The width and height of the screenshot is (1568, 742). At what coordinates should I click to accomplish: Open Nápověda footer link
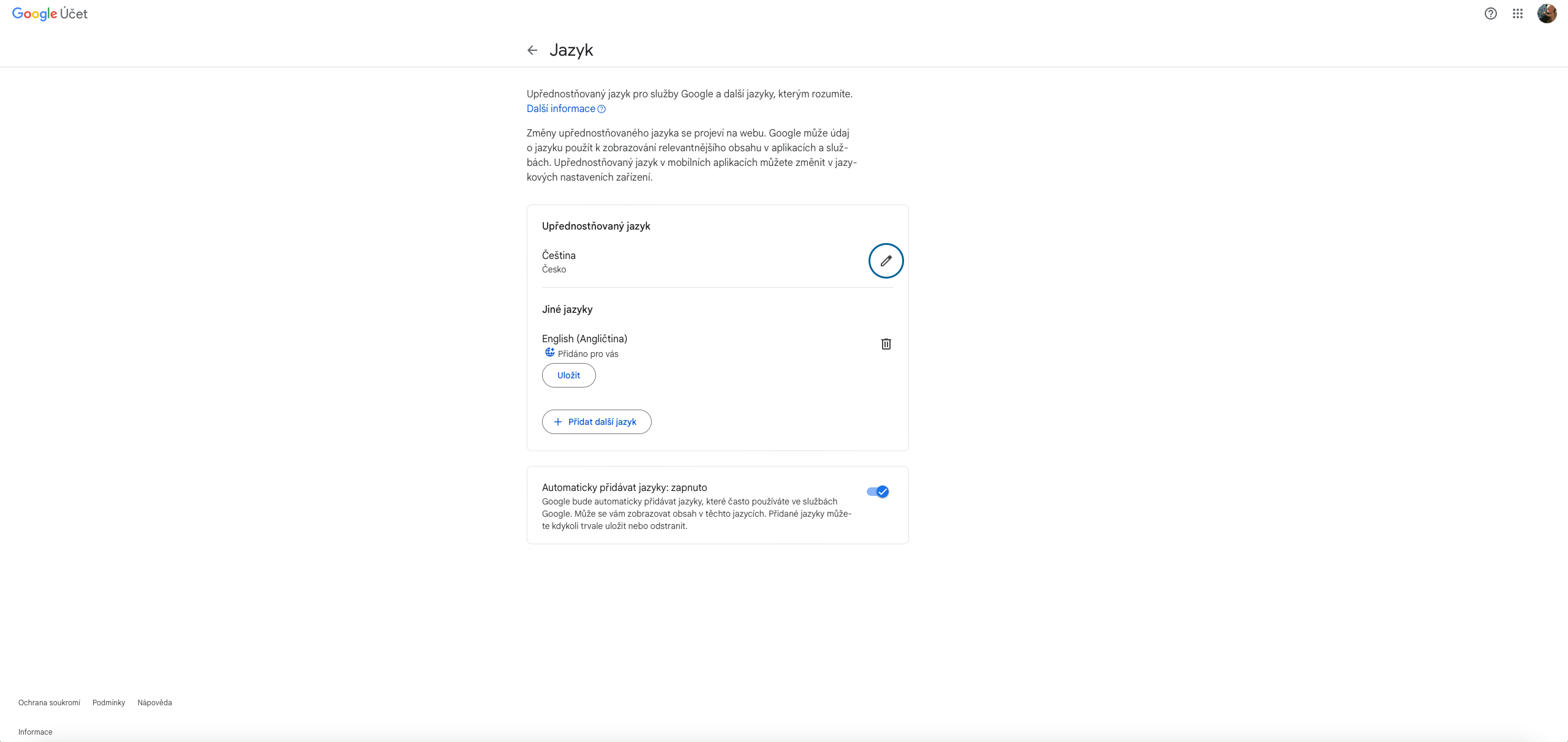[154, 703]
